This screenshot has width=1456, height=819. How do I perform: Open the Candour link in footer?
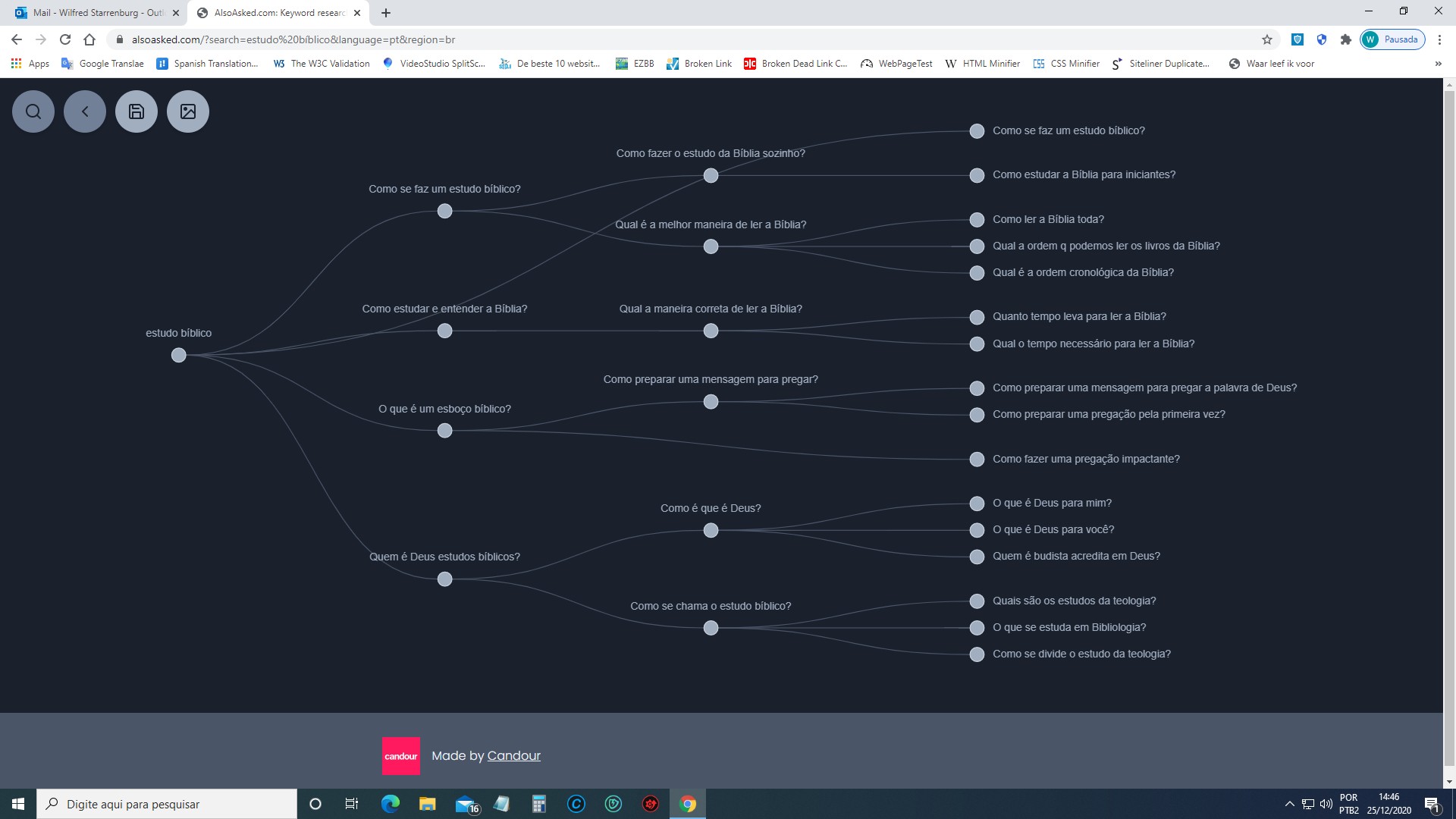coord(513,755)
